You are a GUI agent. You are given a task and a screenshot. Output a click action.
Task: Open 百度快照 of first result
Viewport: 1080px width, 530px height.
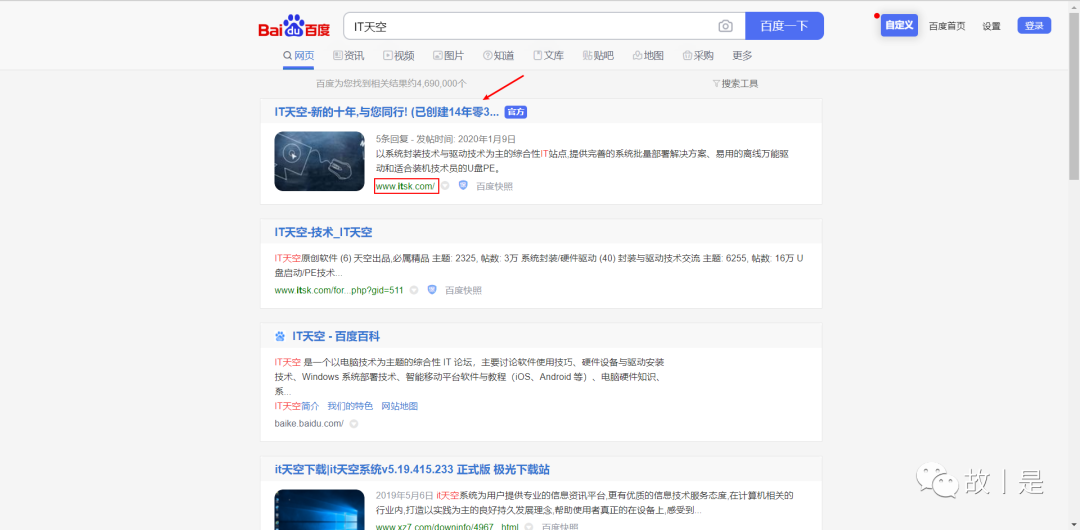495,186
